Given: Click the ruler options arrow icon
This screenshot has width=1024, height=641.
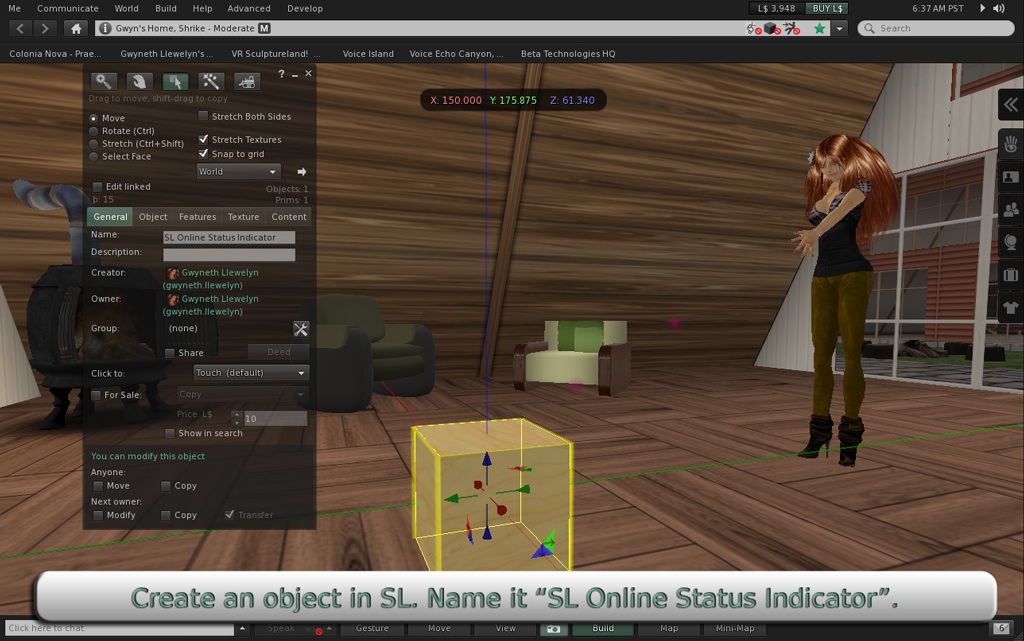Looking at the screenshot, I should [302, 172].
